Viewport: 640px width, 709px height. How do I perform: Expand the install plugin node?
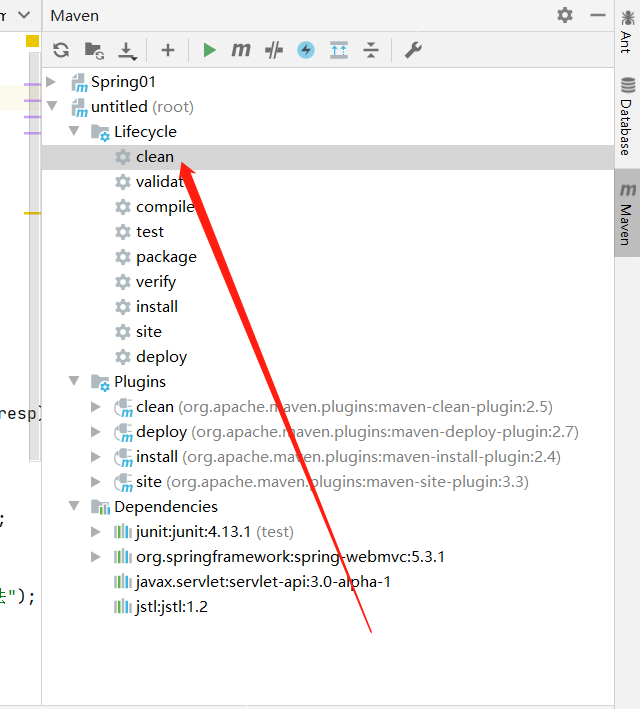(95, 457)
